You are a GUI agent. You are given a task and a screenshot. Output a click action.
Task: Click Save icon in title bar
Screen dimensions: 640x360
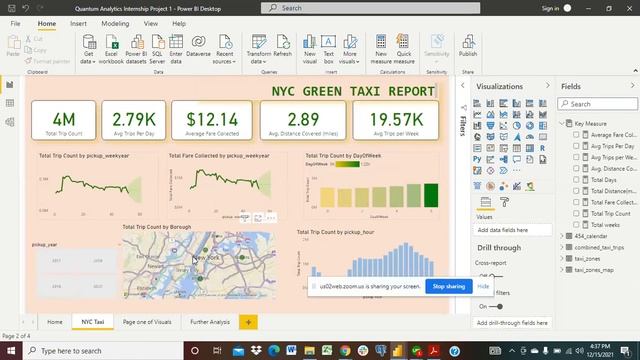pos(12,8)
